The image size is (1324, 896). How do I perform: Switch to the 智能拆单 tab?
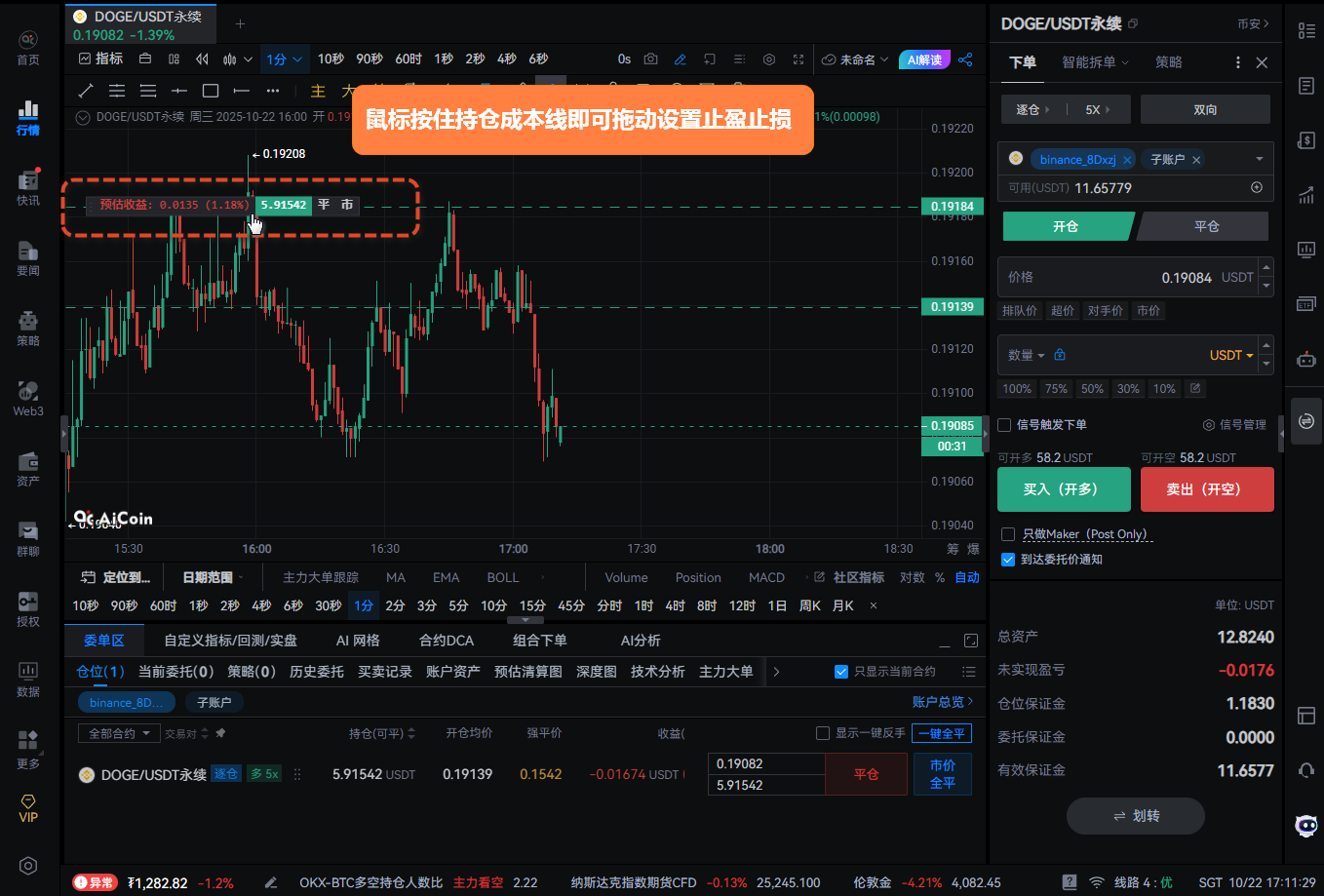point(1094,62)
